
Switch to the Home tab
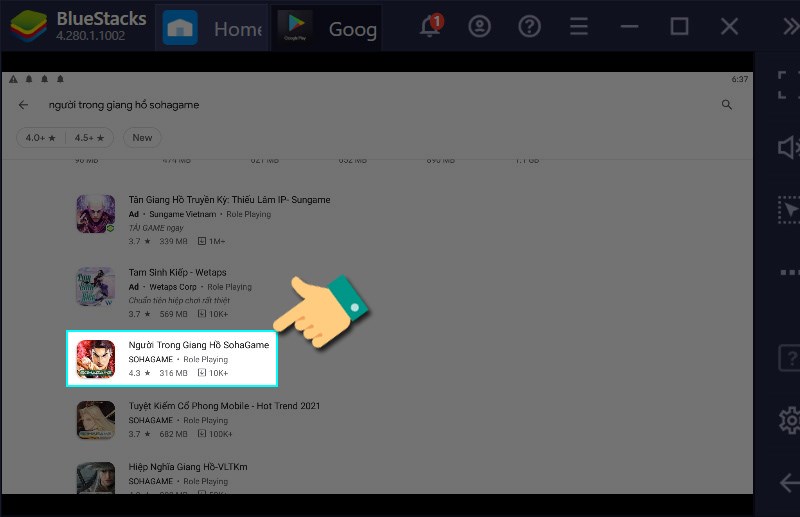point(212,28)
